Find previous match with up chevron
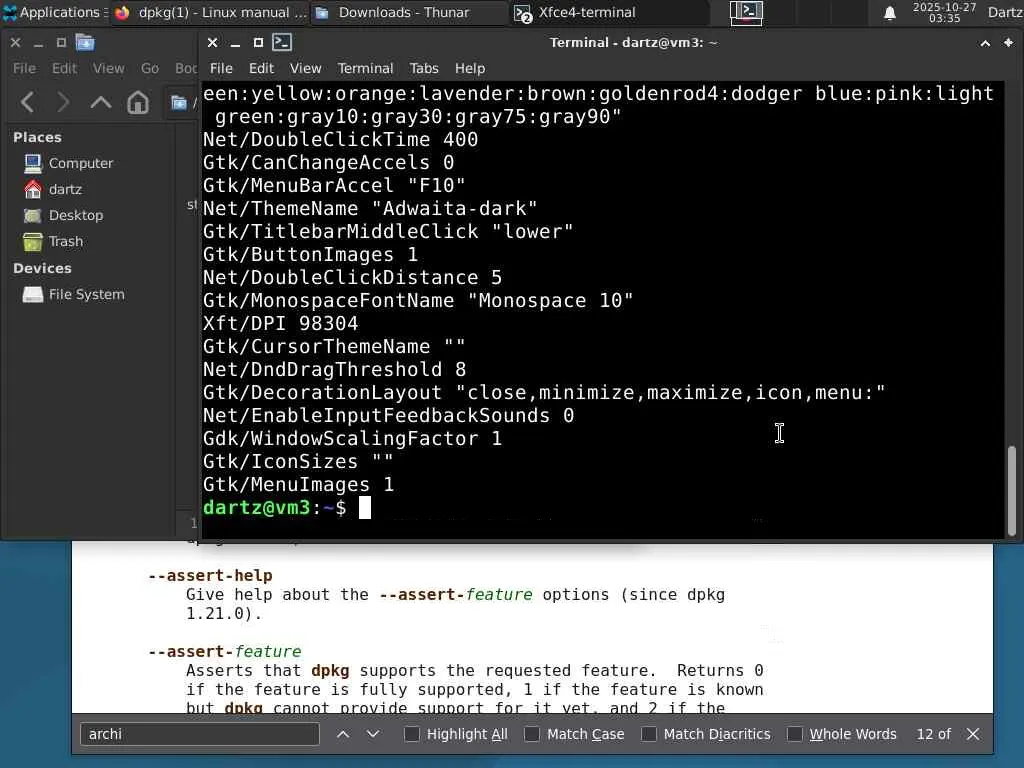 [343, 734]
